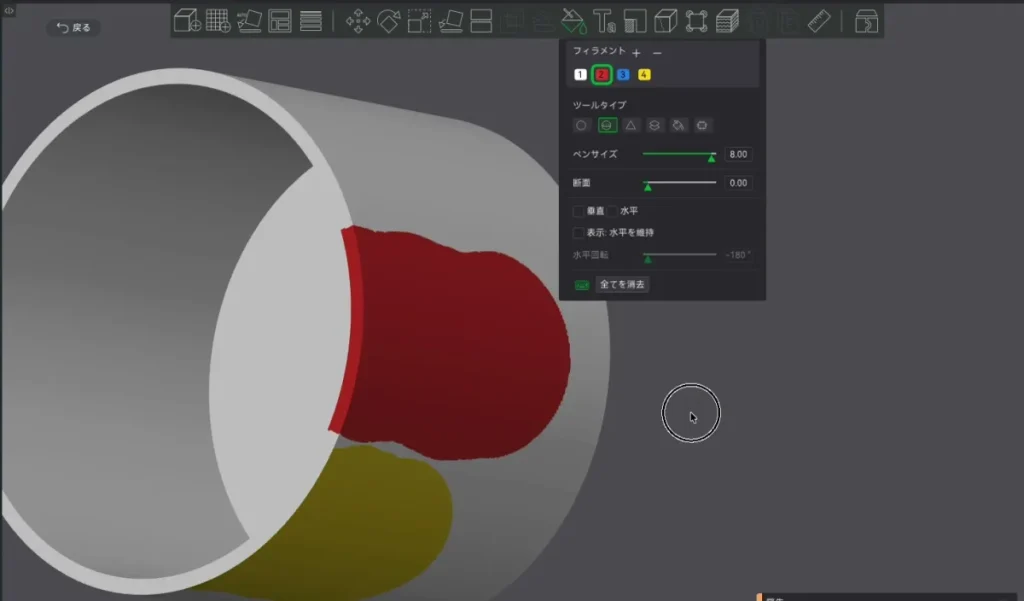Screen dimensions: 1024x601
Task: Select the Lay on Face tool
Action: 451,21
